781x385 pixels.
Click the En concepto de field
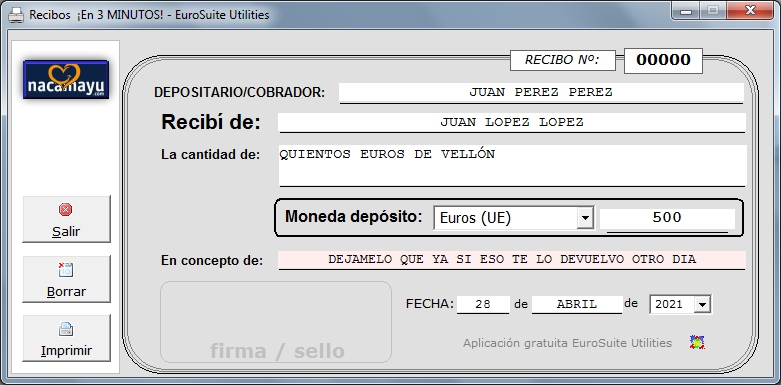click(x=512, y=260)
